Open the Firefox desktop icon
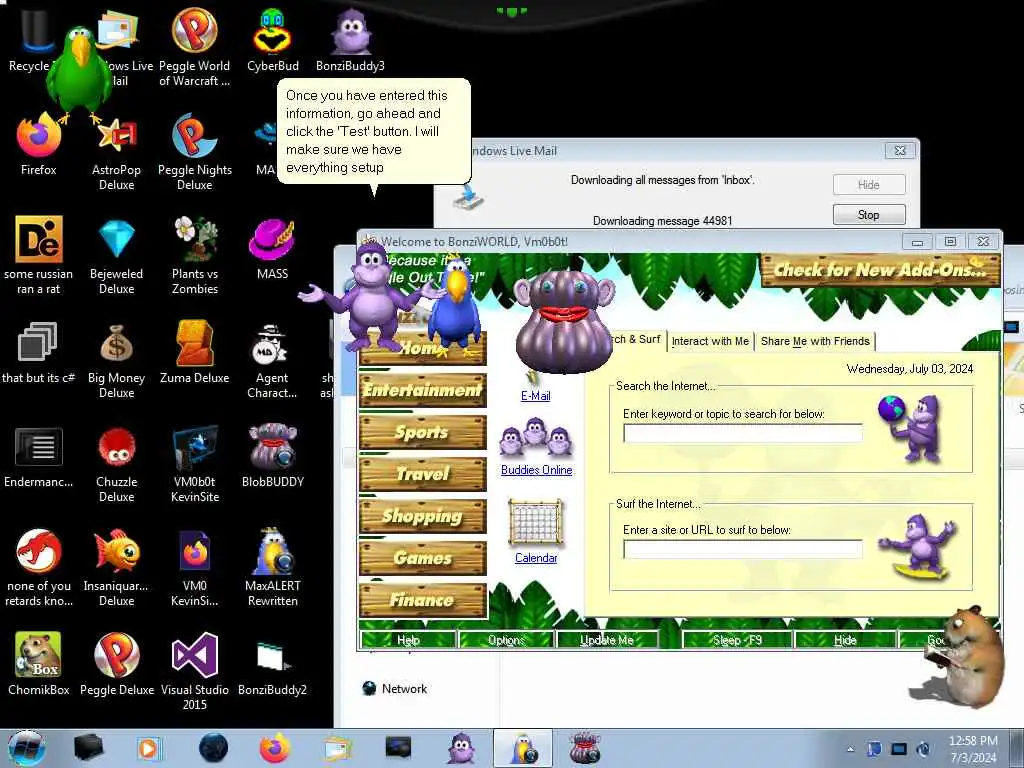Image resolution: width=1024 pixels, height=768 pixels. point(39,145)
